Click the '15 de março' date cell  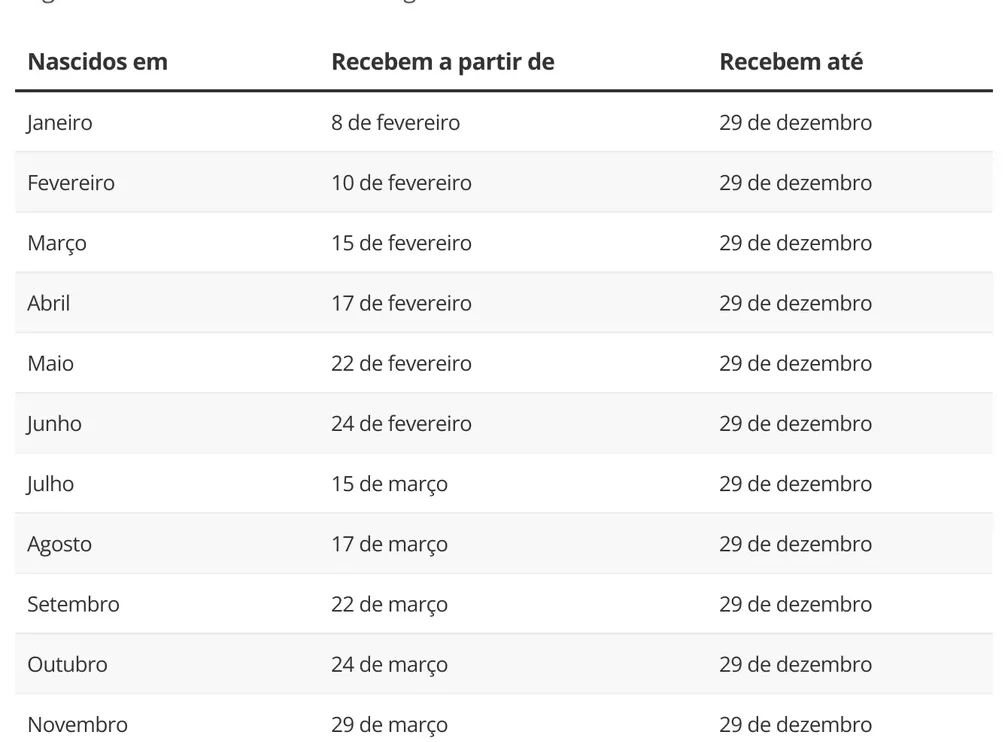pos(389,484)
